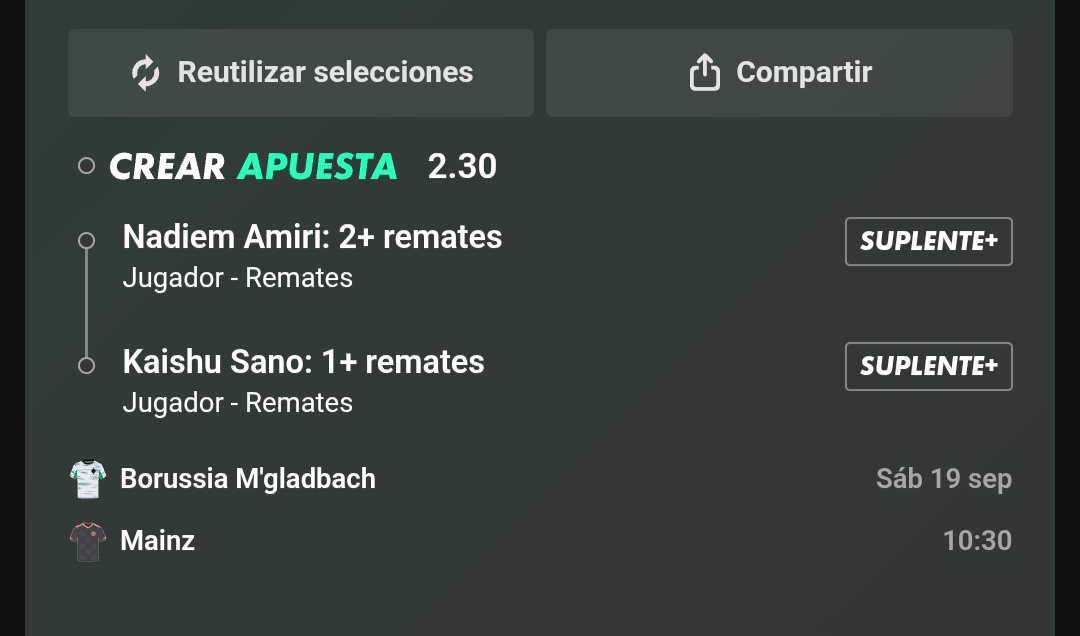
Task: Click the 2.30 odds value
Action: point(461,166)
